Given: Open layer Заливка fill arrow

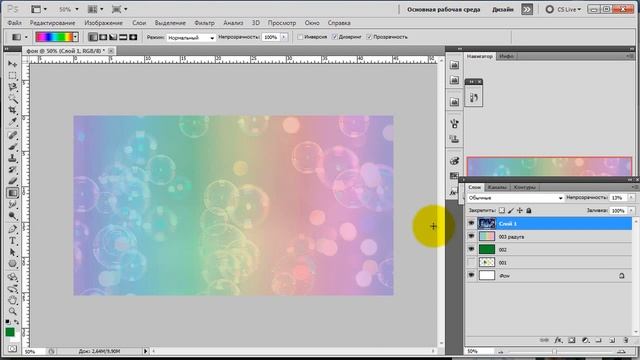Looking at the screenshot, I should point(631,211).
